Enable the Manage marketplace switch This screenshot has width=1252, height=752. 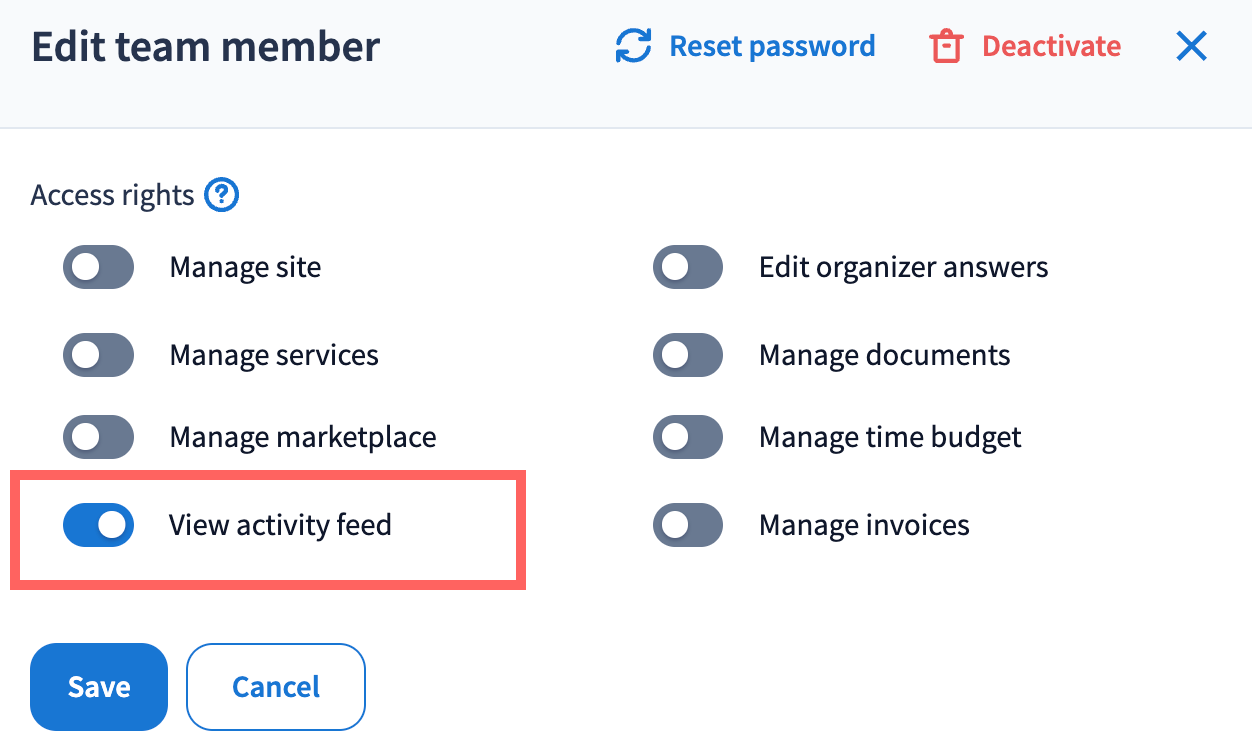click(98, 437)
